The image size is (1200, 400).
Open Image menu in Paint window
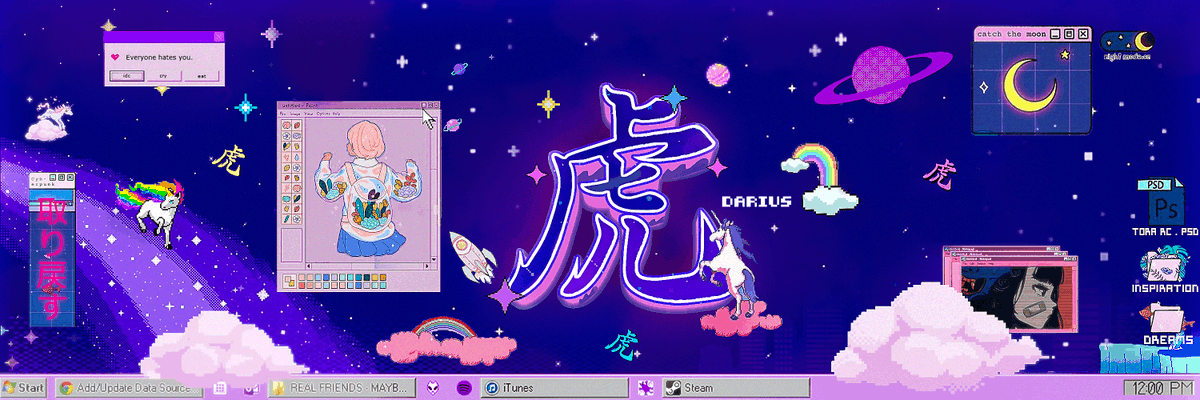[x=295, y=114]
